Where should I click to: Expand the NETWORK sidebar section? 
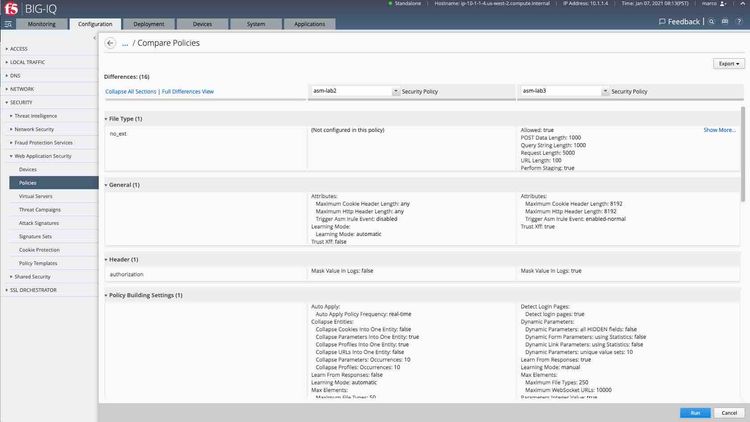coord(22,89)
